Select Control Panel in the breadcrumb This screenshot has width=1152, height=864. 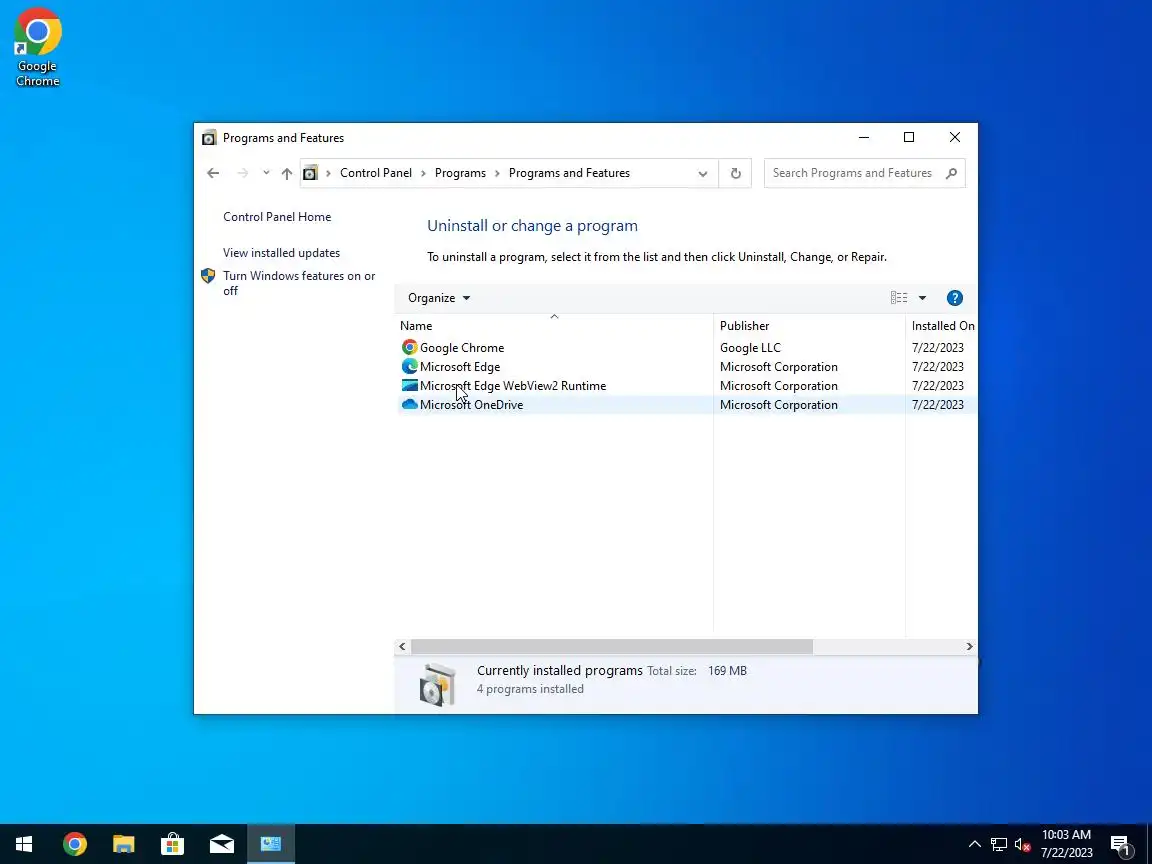375,173
